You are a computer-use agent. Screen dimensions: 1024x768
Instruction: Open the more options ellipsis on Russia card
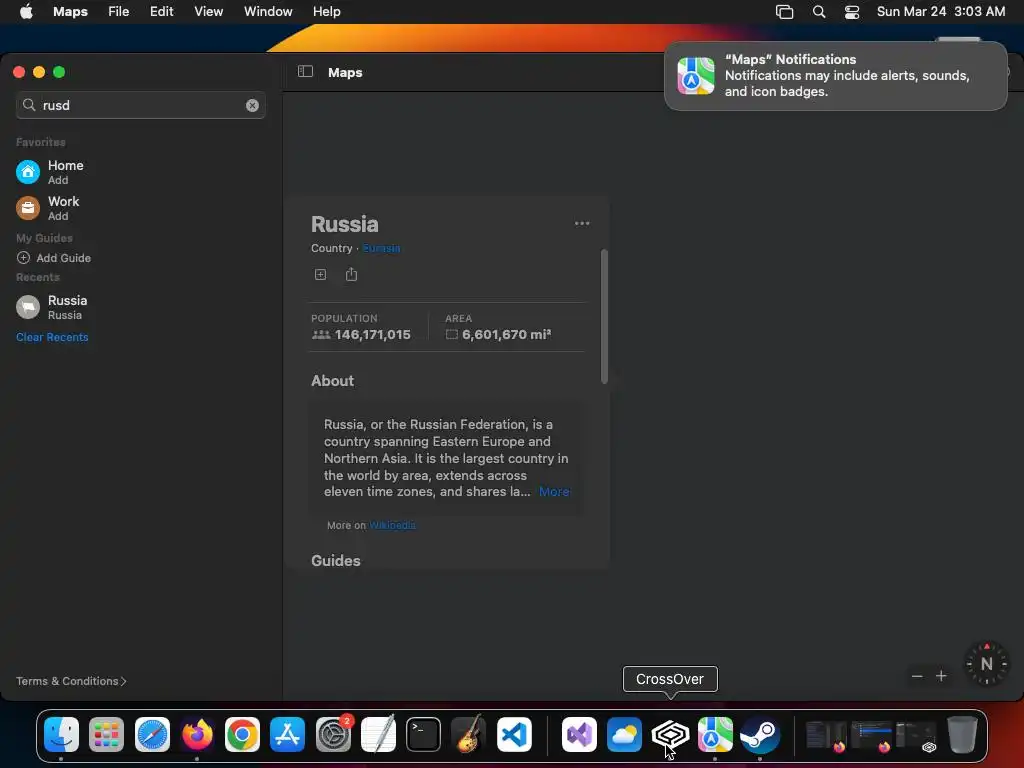(582, 223)
